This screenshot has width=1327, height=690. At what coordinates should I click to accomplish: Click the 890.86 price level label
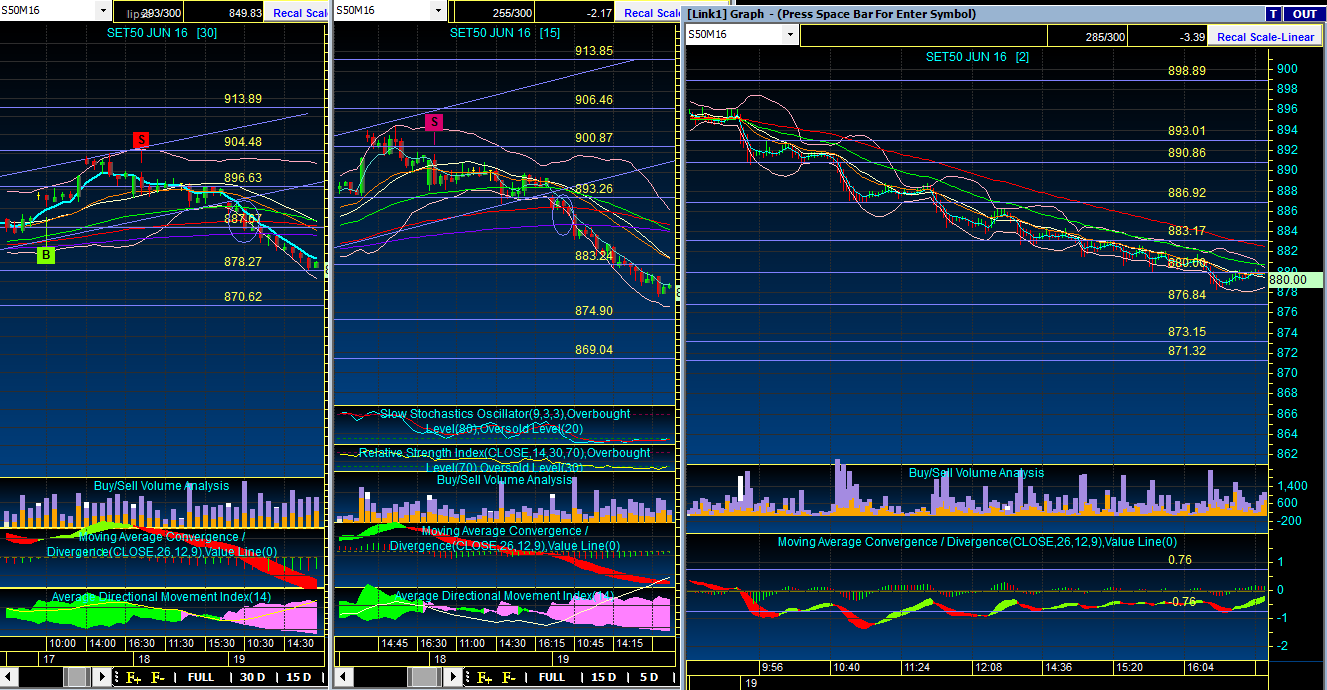point(1187,153)
